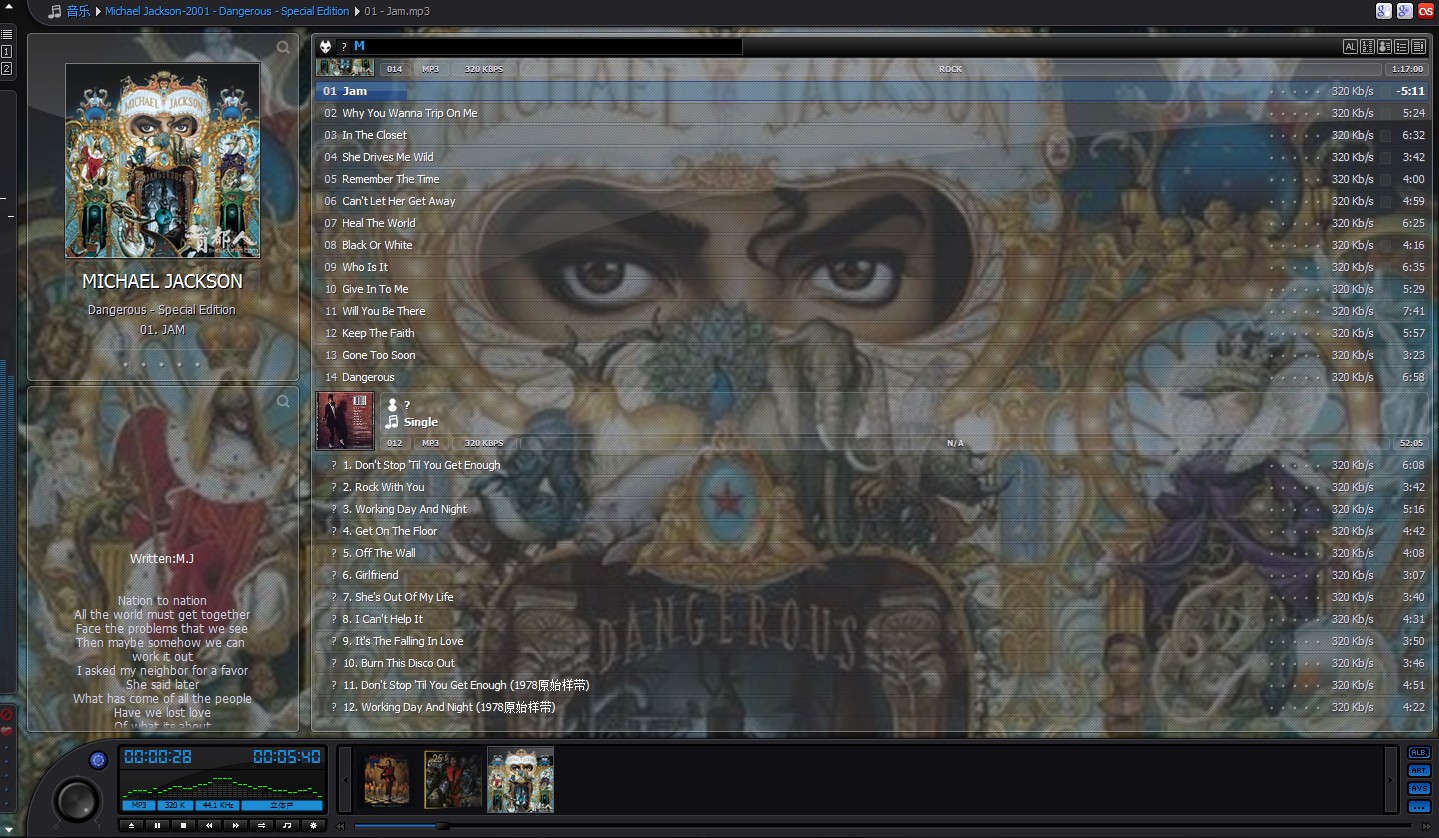This screenshot has height=838, width=1439.
Task: Skip to the previous track
Action: (x=209, y=826)
